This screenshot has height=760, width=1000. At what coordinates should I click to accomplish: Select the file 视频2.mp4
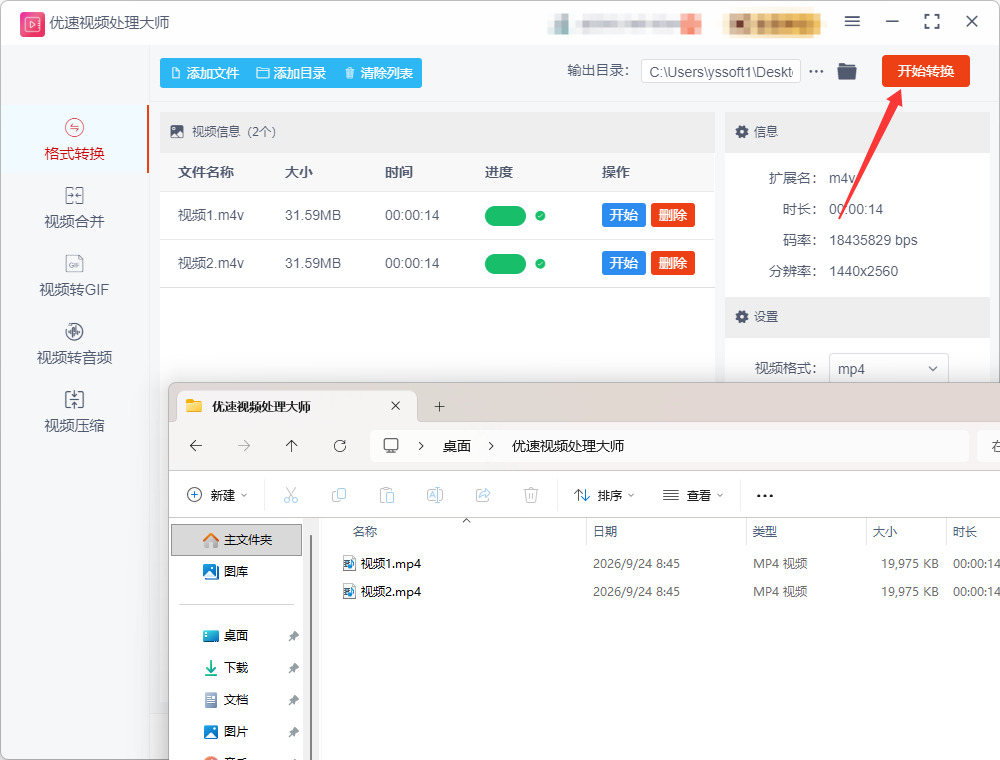[390, 592]
